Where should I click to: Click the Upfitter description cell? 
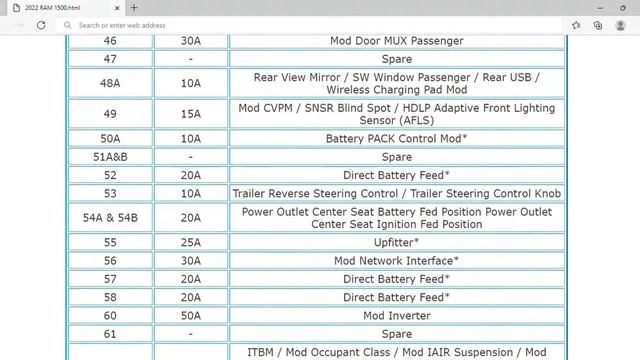pos(397,242)
